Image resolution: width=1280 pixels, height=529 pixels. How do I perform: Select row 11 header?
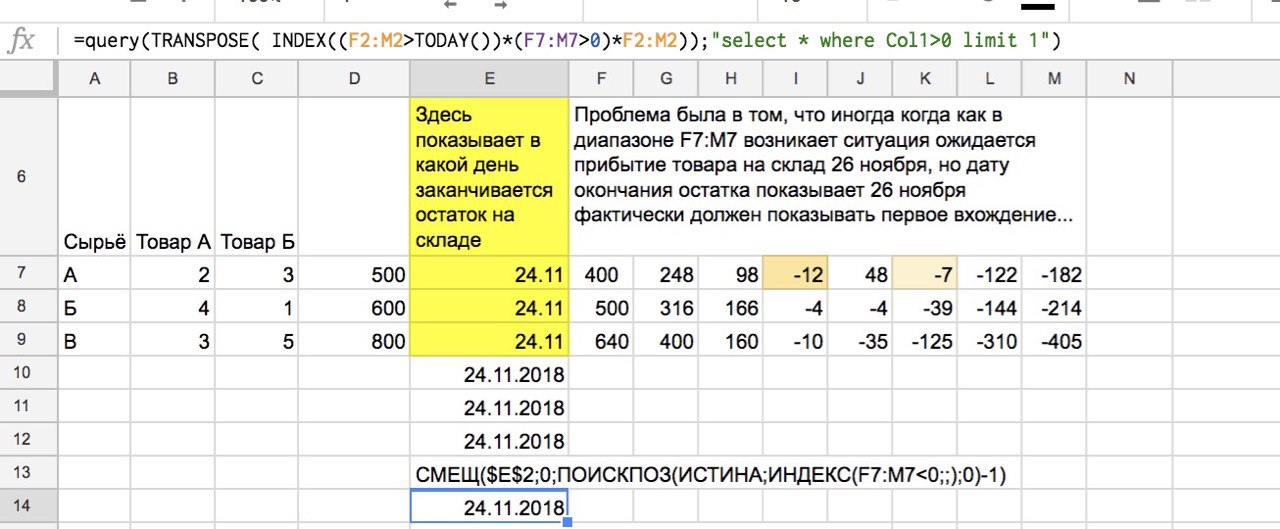point(29,407)
